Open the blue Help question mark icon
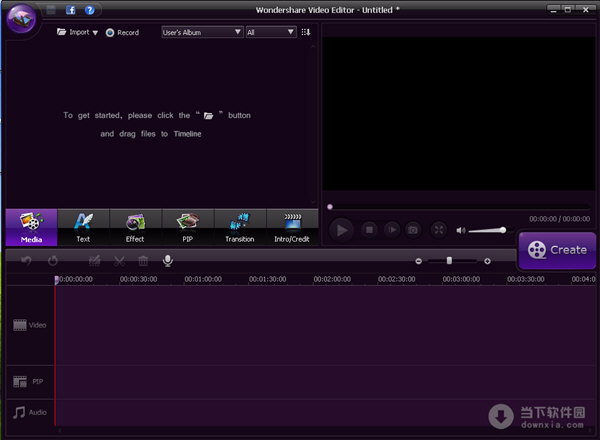Viewport: 600px width, 440px height. coord(90,10)
